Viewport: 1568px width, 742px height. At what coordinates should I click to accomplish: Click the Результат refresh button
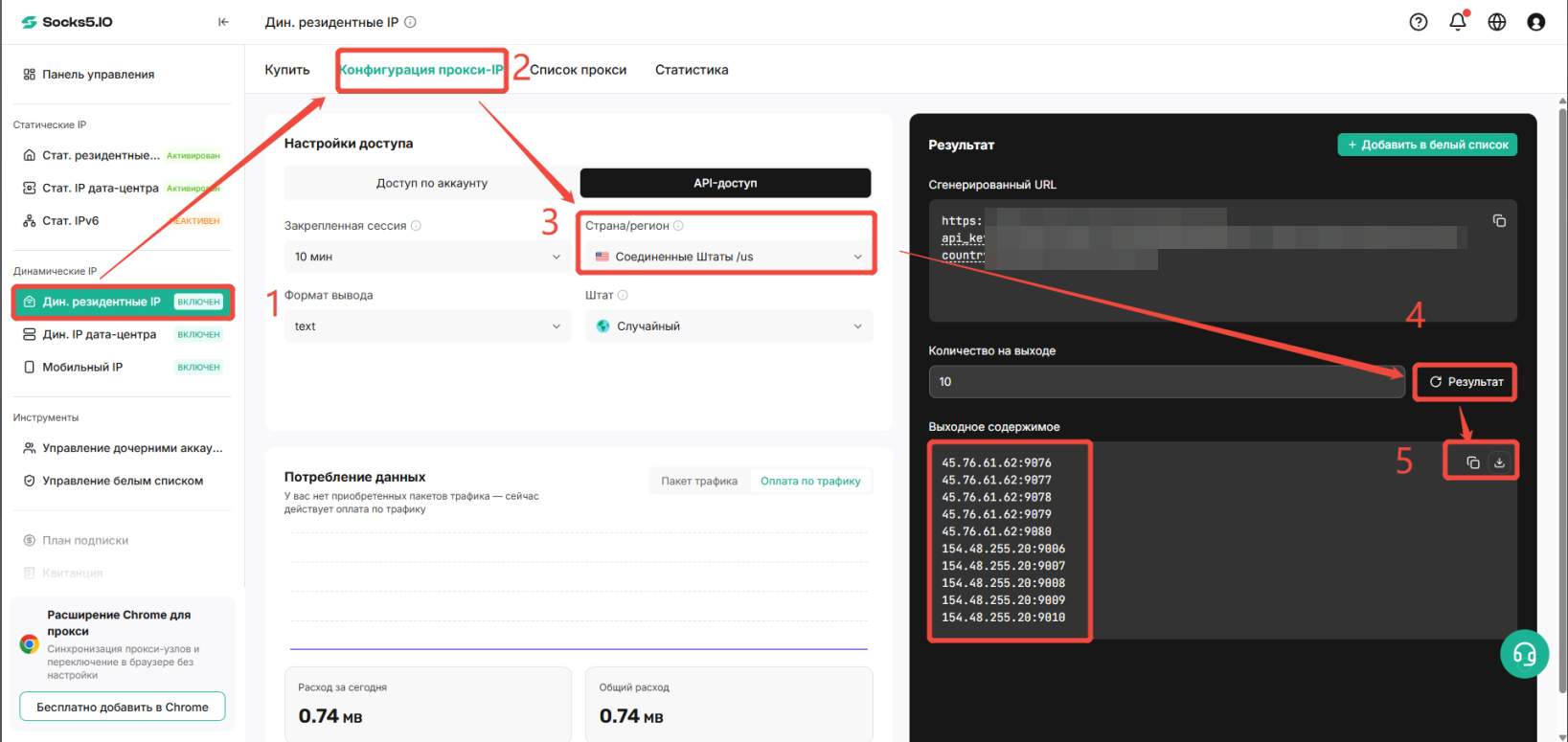click(x=1466, y=382)
